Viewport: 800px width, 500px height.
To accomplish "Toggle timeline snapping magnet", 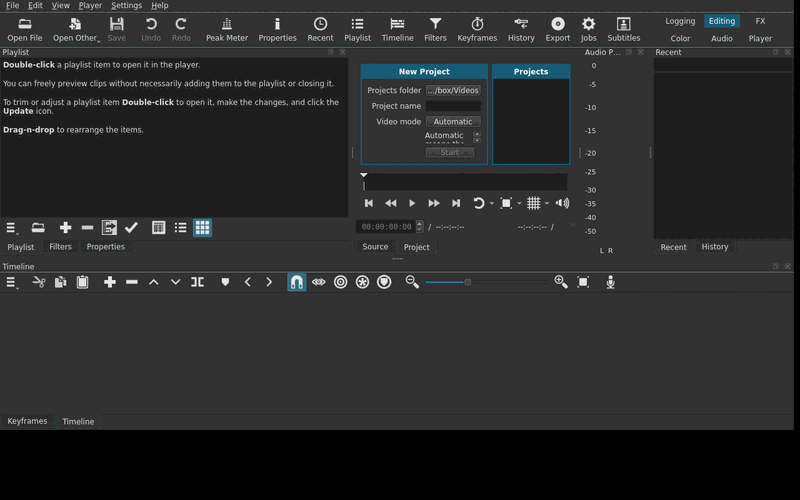I will tap(296, 282).
